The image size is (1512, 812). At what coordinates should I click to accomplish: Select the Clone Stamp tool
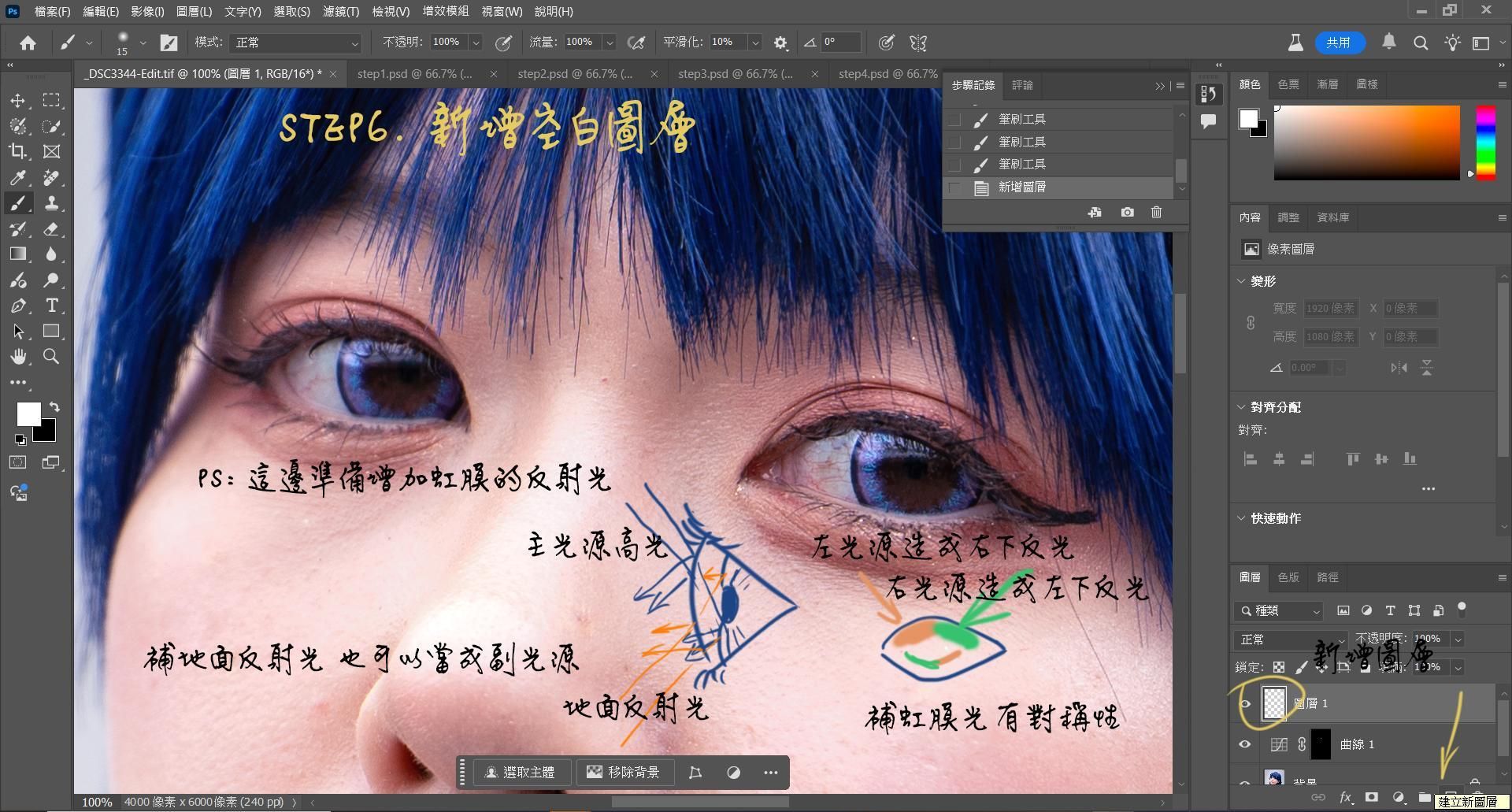tap(51, 203)
